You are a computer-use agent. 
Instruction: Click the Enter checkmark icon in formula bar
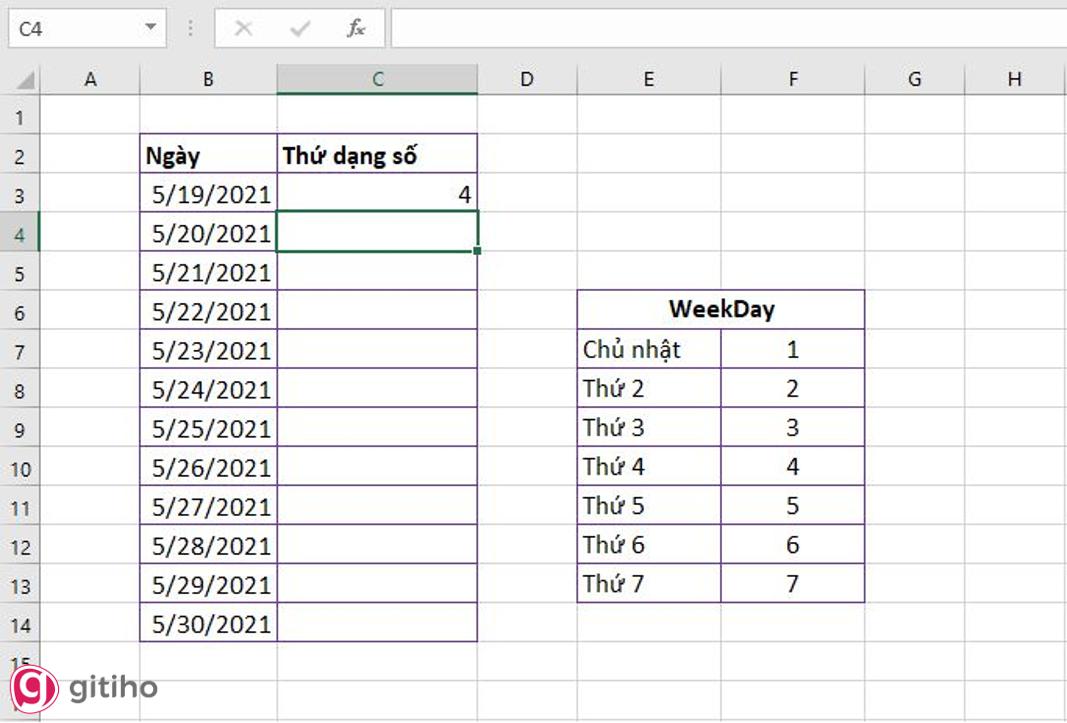click(299, 29)
